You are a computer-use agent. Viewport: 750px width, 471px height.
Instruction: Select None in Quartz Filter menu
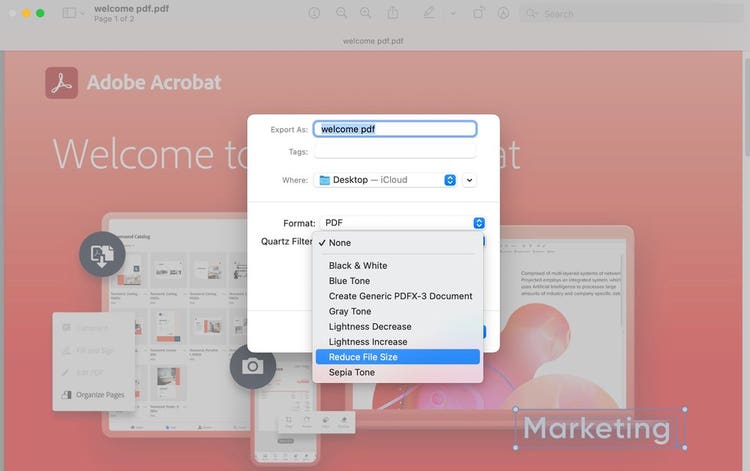pos(397,243)
